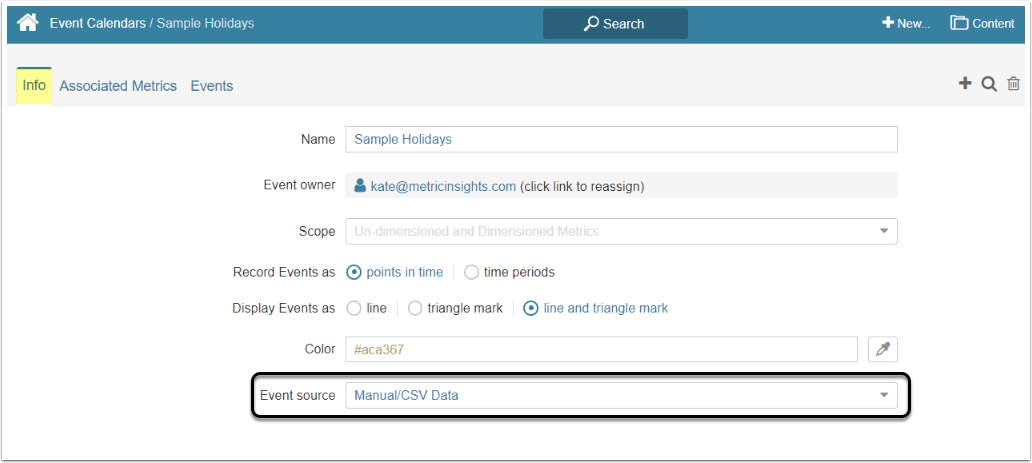Go to the home page icon
Viewport: 1032px width, 463px height.
pos(27,23)
